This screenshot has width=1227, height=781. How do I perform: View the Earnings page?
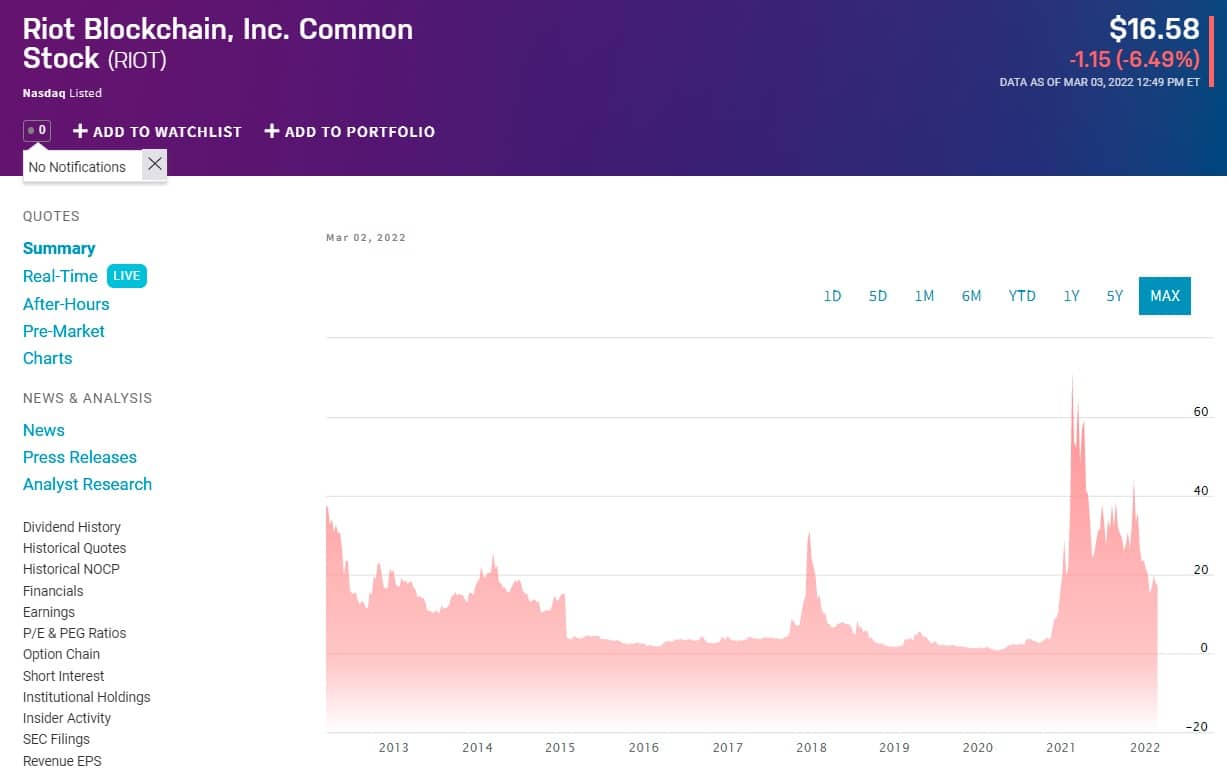point(49,612)
